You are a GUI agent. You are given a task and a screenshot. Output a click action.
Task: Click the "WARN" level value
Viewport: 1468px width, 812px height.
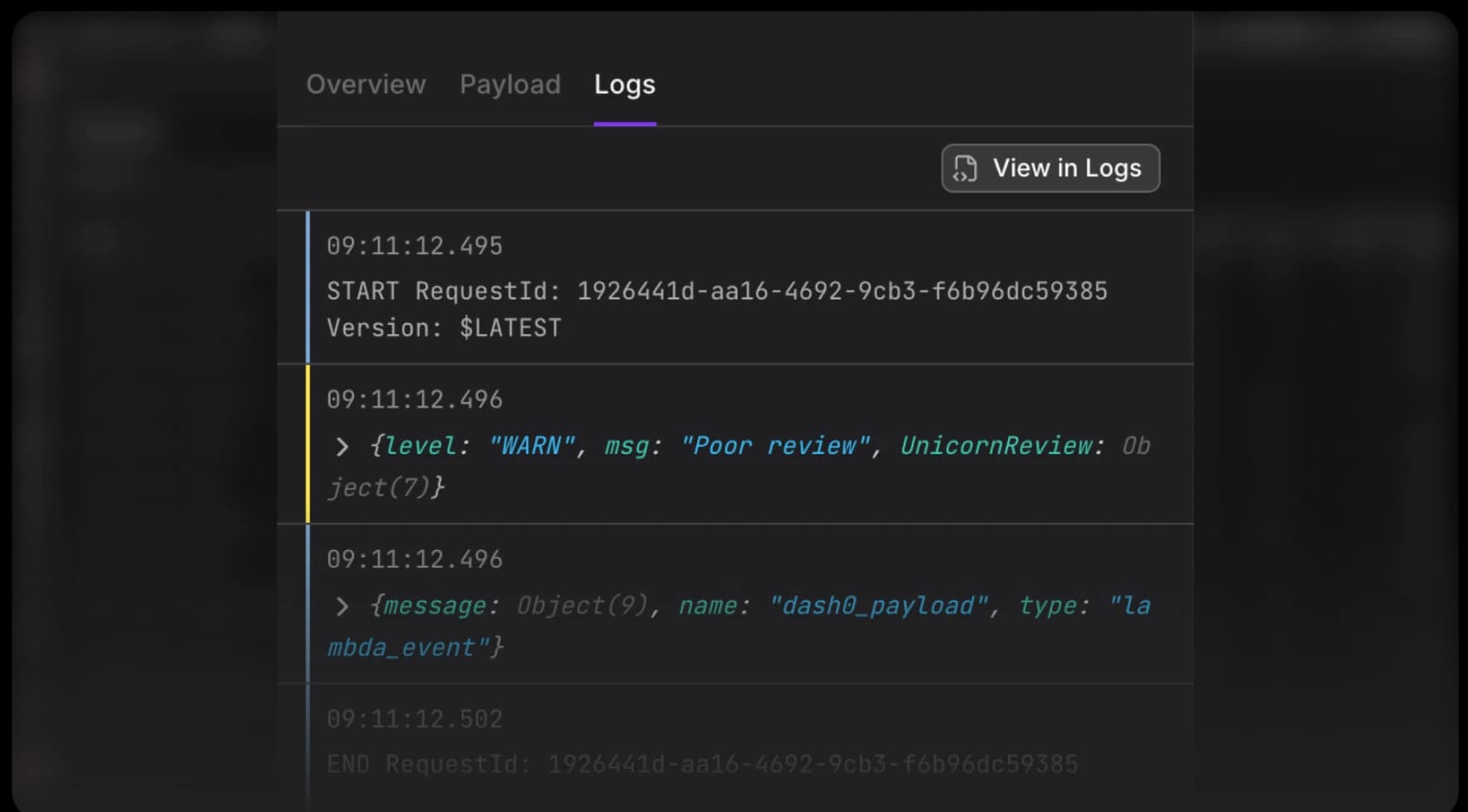coord(531,446)
